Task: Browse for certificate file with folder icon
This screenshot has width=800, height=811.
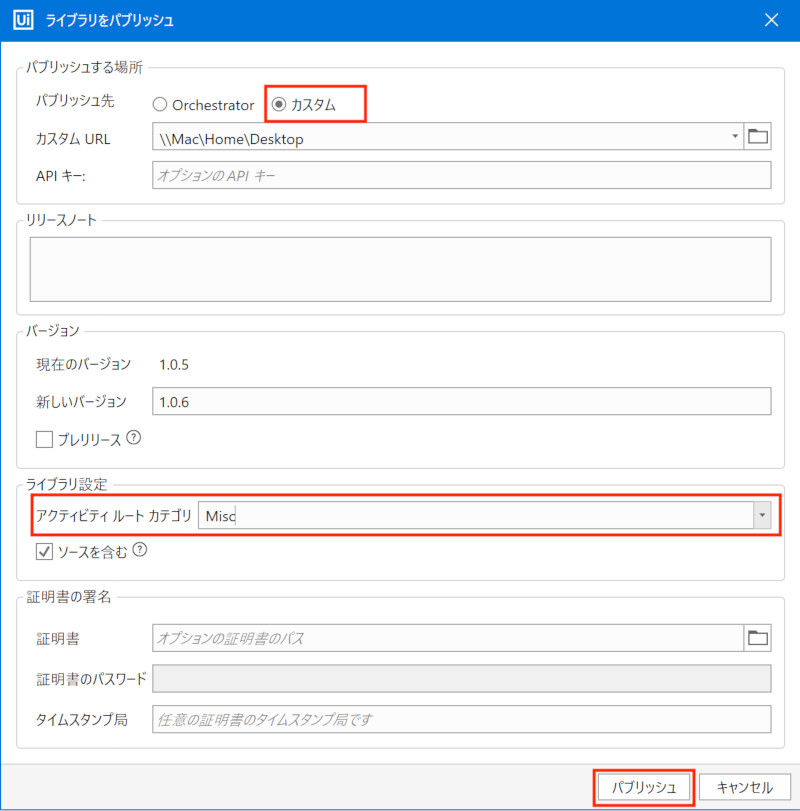Action: (x=758, y=638)
